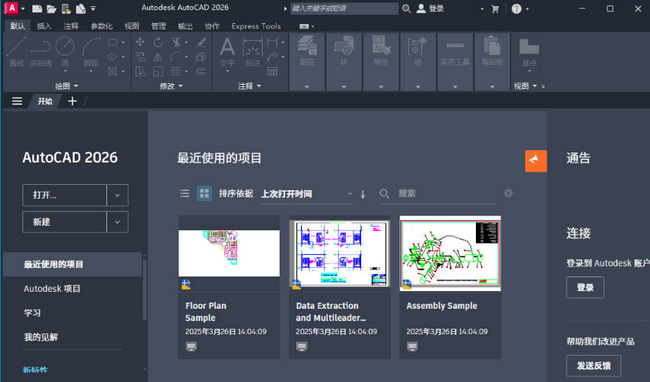Click the Open from Web & Mobile icon
Image resolution: width=650 pixels, height=382 pixels.
[x=66, y=9]
